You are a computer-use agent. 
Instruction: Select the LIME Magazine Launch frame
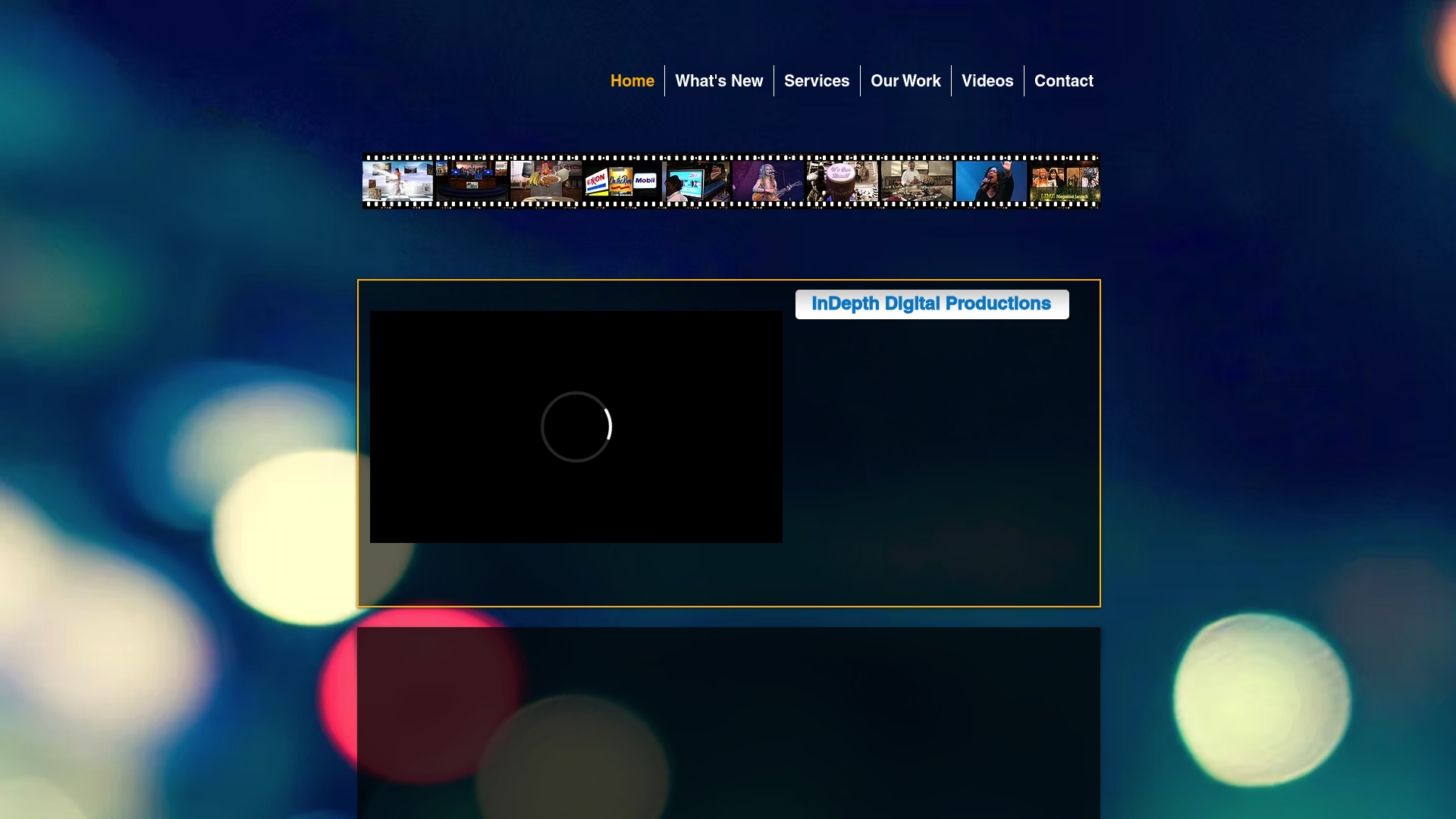click(x=1064, y=181)
